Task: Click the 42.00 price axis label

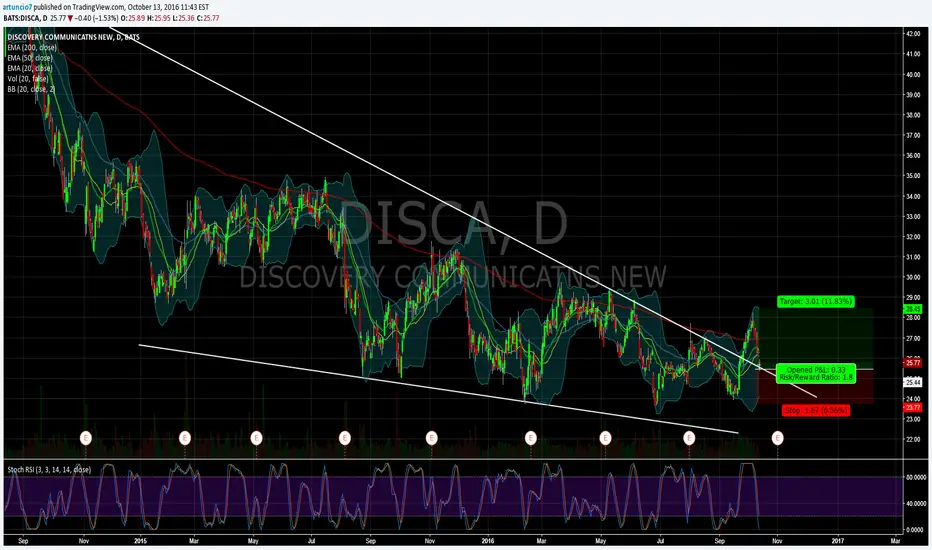Action: click(913, 34)
